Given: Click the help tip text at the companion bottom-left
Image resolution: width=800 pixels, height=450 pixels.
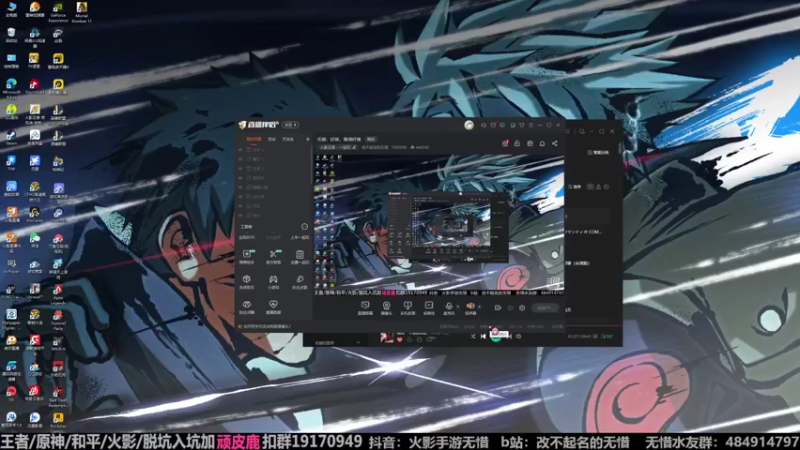Looking at the screenshot, I should [x=267, y=327].
